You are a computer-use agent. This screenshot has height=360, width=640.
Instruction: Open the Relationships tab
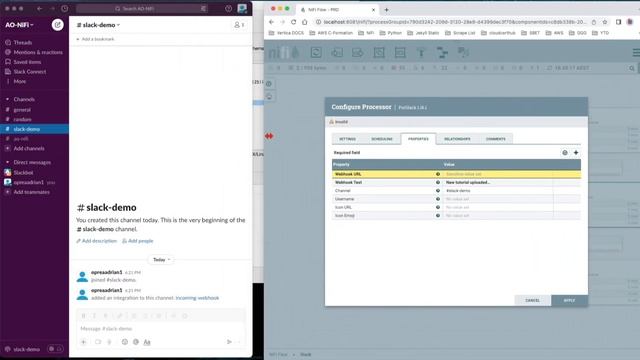(x=457, y=139)
